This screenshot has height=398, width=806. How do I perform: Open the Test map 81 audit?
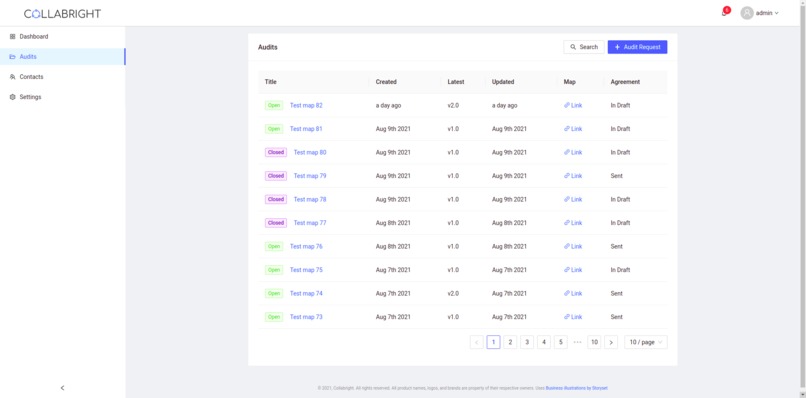[x=306, y=129]
